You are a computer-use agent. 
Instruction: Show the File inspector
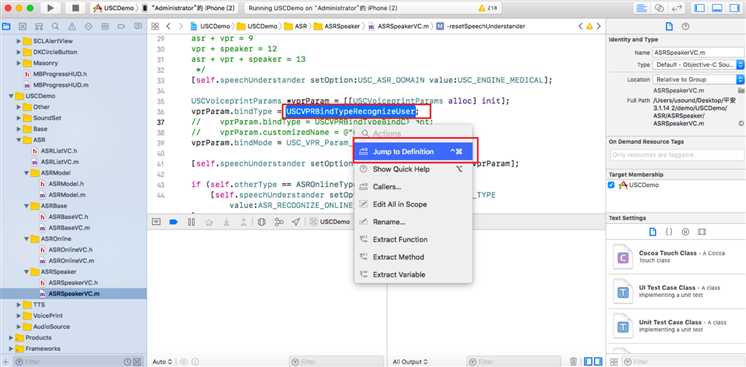click(669, 27)
